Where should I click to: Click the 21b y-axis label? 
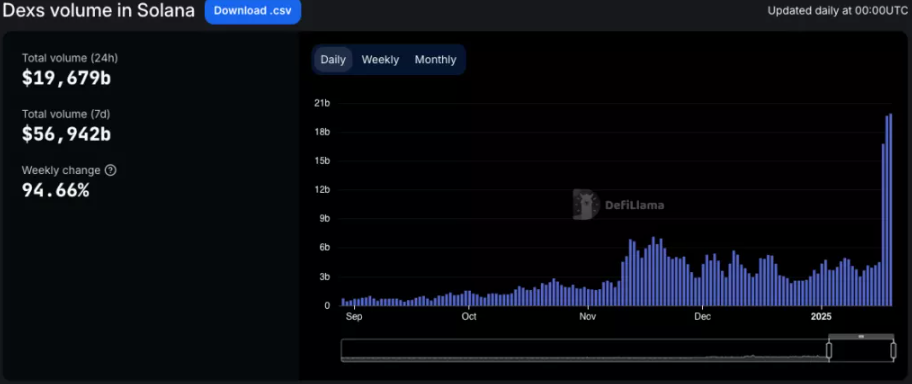(x=322, y=104)
